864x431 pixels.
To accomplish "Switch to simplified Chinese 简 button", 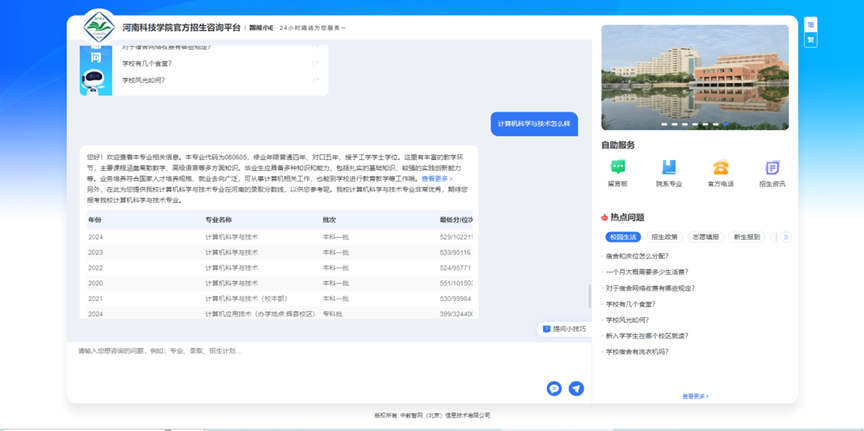I will [x=811, y=25].
